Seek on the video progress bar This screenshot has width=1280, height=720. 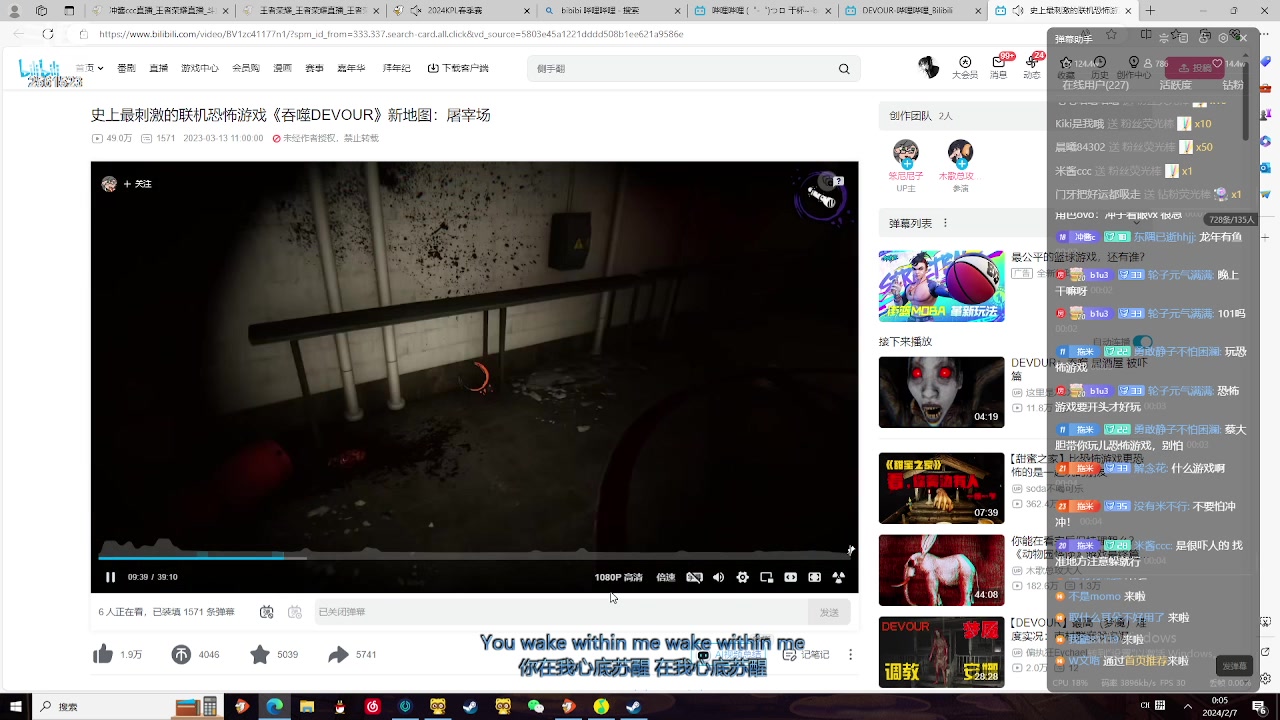474,556
